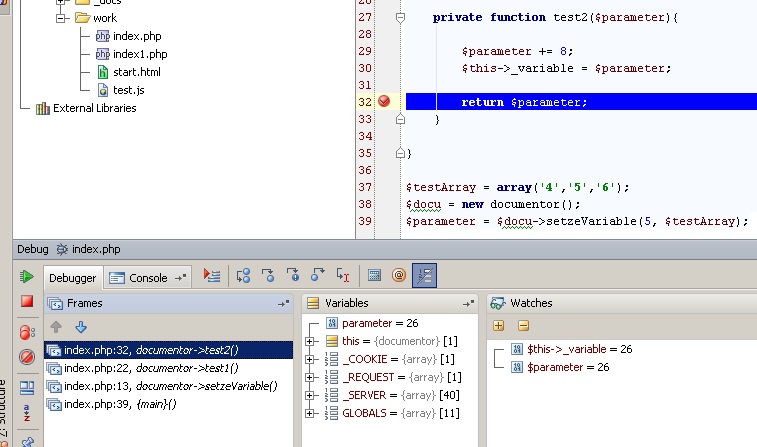Collapse function test2 at line 27 fold marker
Screen dimensions: 757x447
400,18
